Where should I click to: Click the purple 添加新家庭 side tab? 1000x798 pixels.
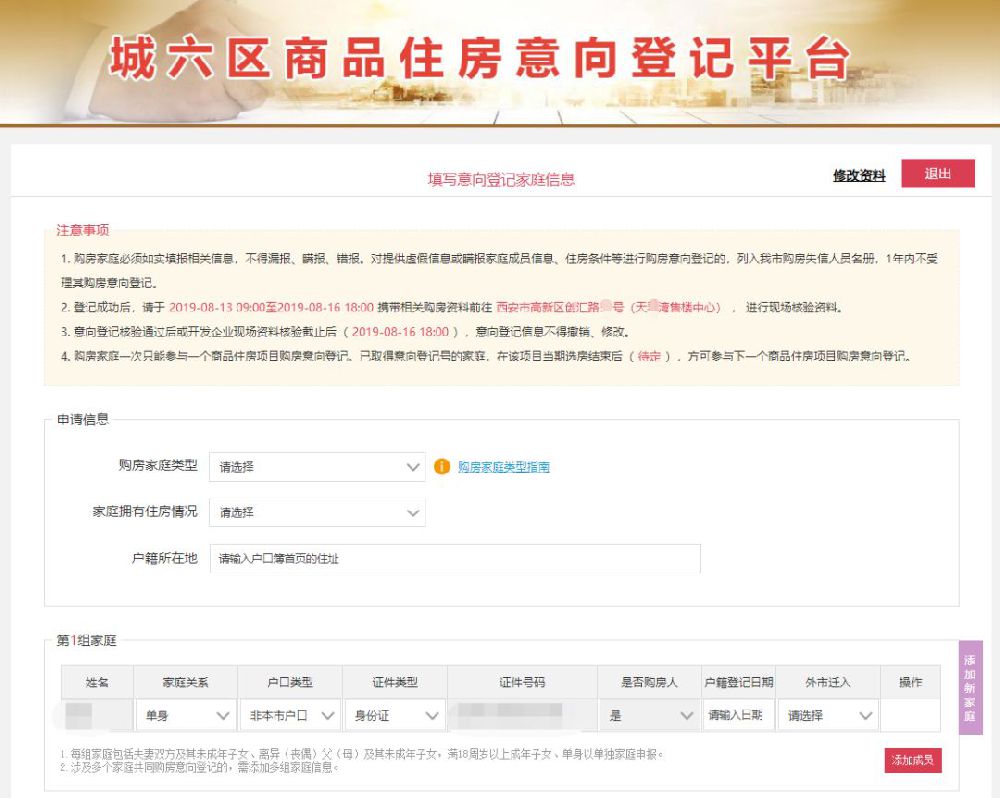[x=970, y=688]
